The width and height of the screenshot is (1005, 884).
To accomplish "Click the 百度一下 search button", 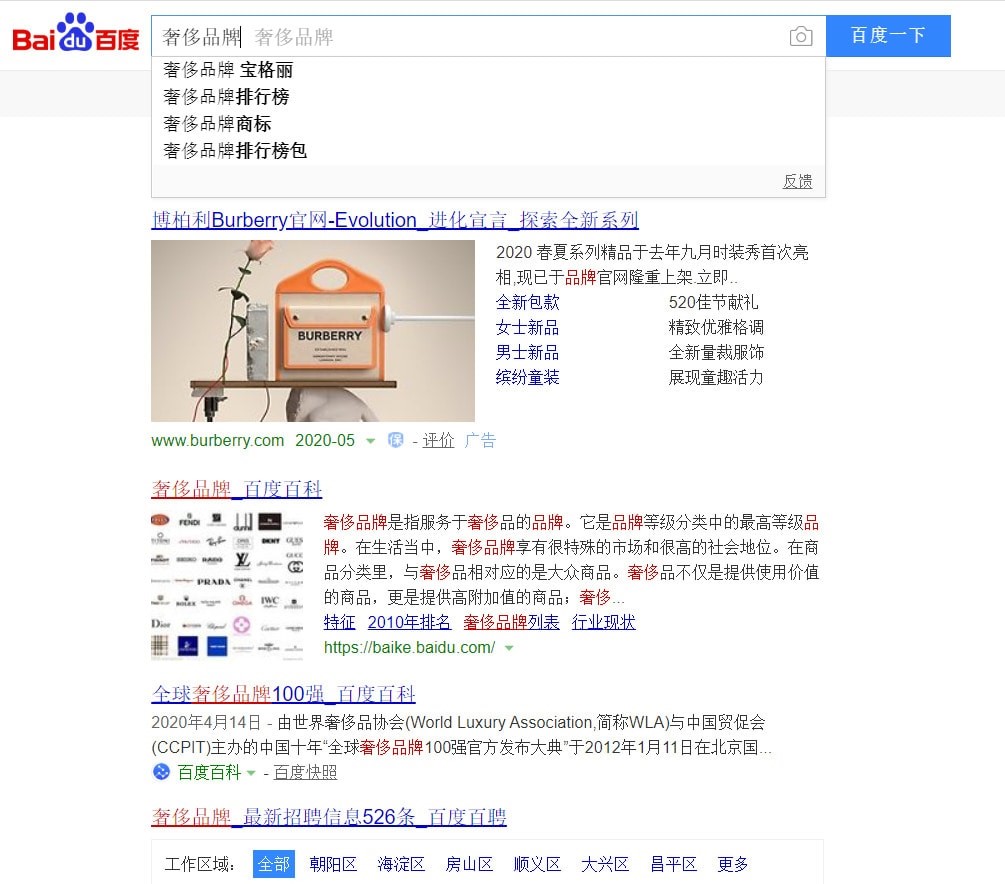I will pyautogui.click(x=888, y=36).
